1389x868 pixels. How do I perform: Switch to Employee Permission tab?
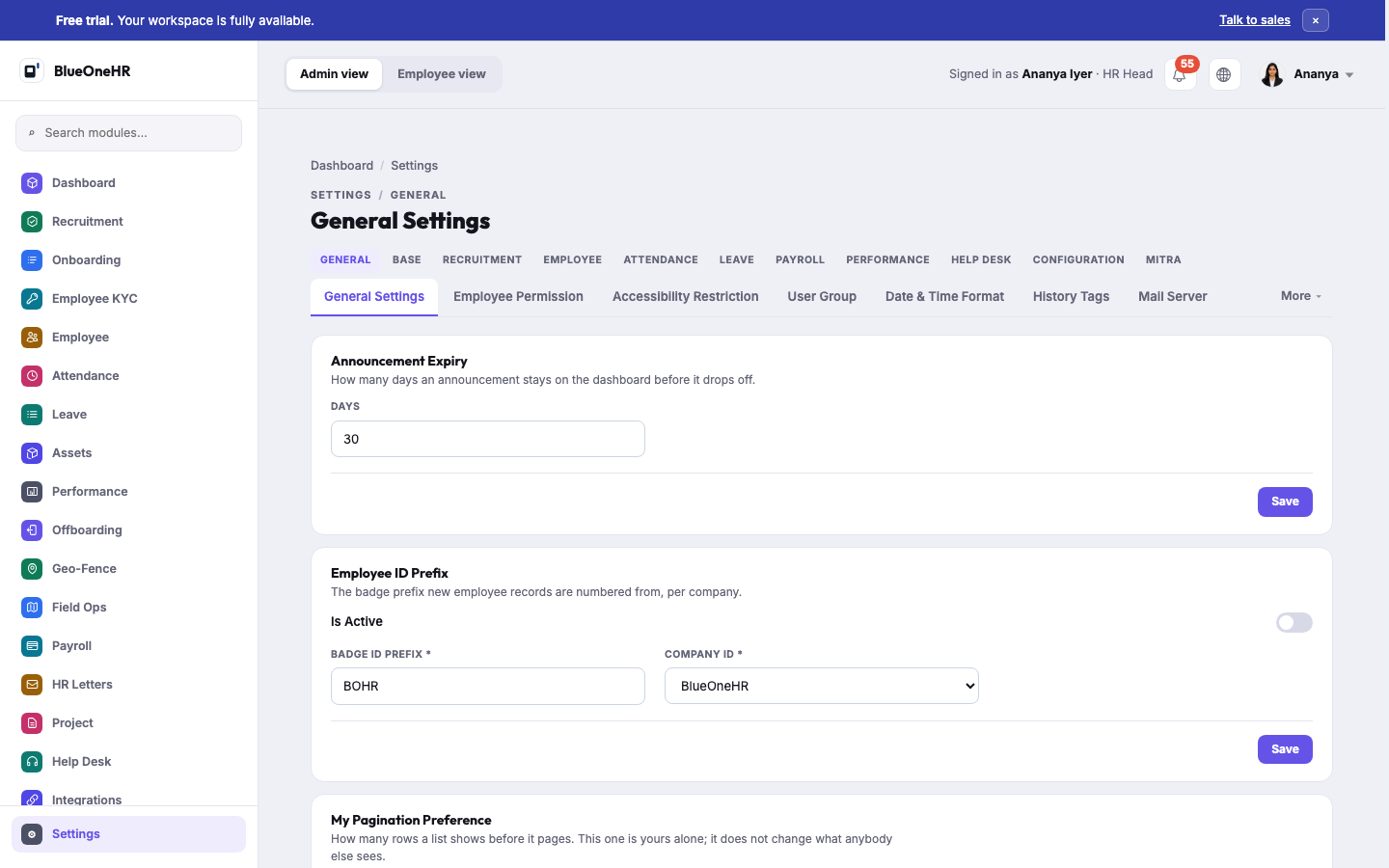point(518,297)
